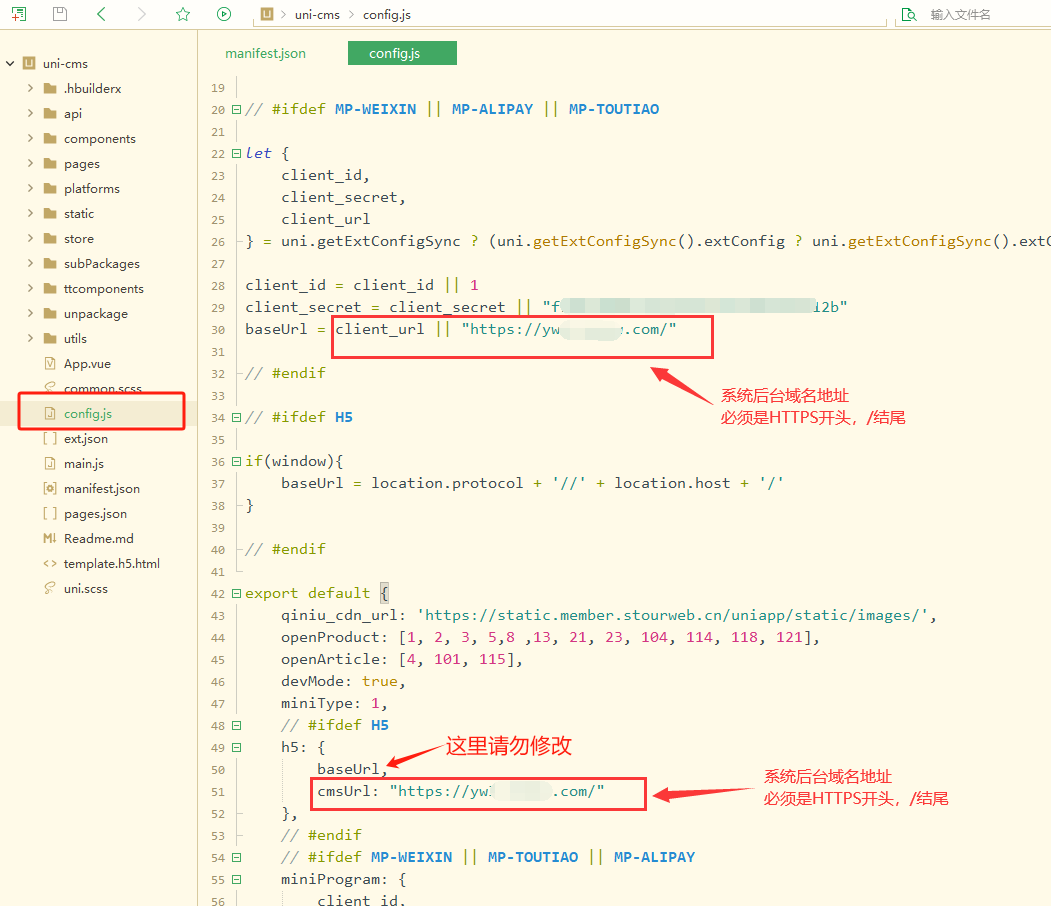Click the file search icon beside input
Image resolution: width=1051 pixels, height=906 pixels.
point(908,14)
